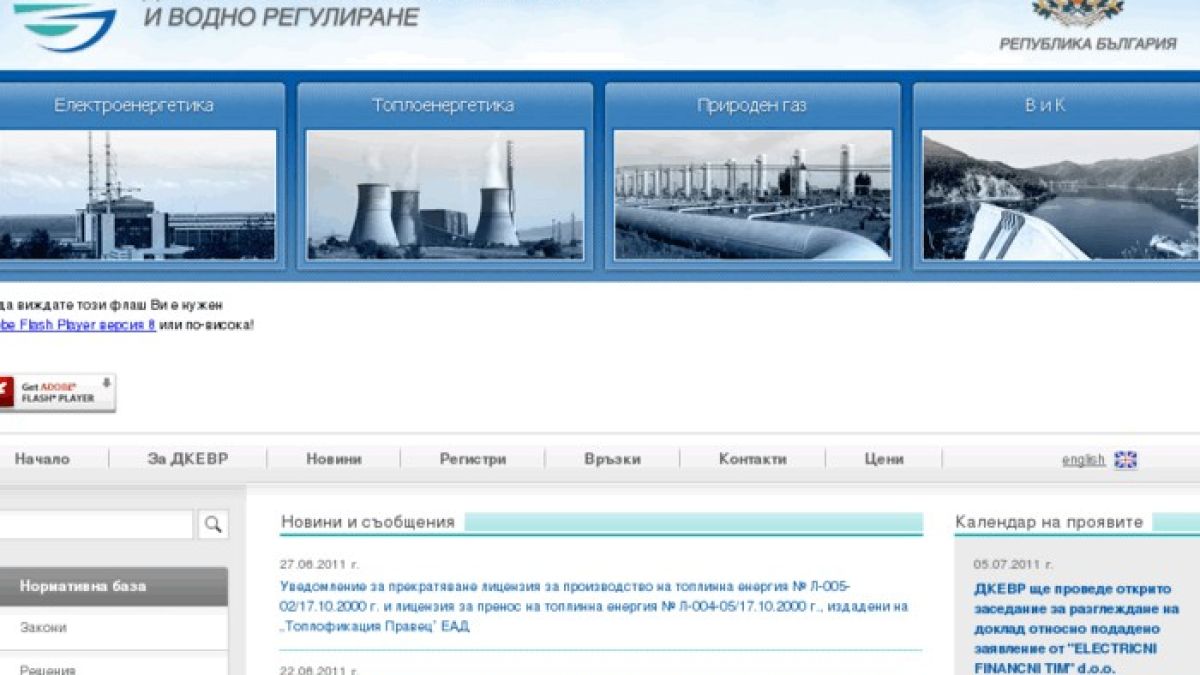
Task: Open the ДКЕВР open session calendar event
Action: pos(1078,628)
